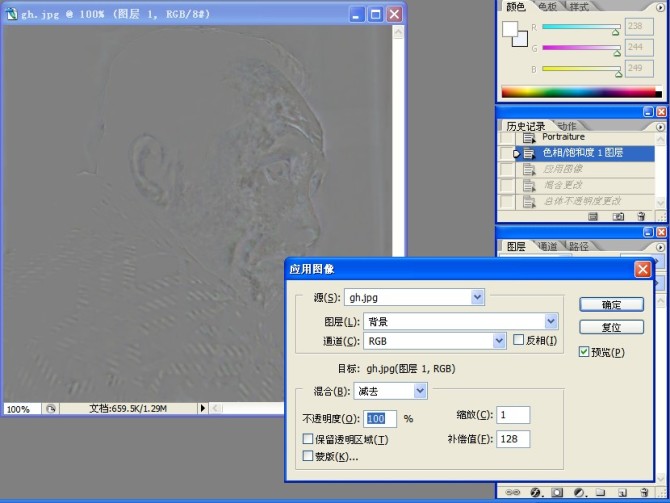This screenshot has width=670, height=503.
Task: Uncheck the 预览 (Preview) checkbox
Action: (584, 352)
